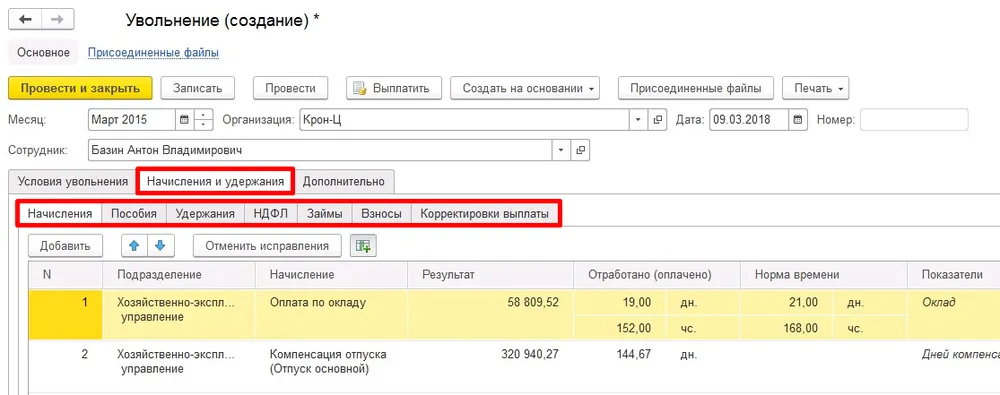Screen dimensions: 1000x395
Task: Select the Взносы sub-tab
Action: [x=381, y=214]
